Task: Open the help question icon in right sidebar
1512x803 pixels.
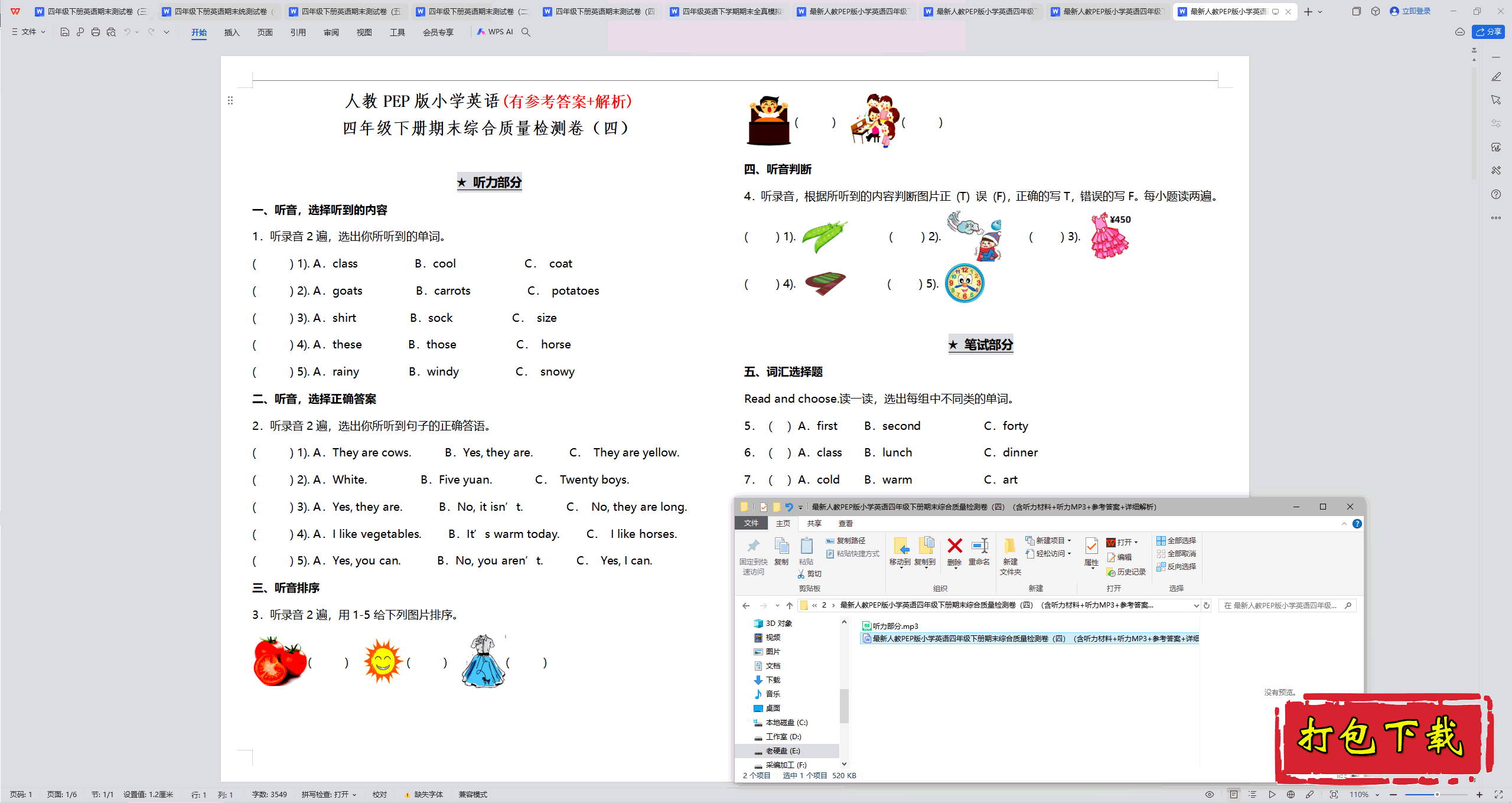Action: click(x=1496, y=194)
